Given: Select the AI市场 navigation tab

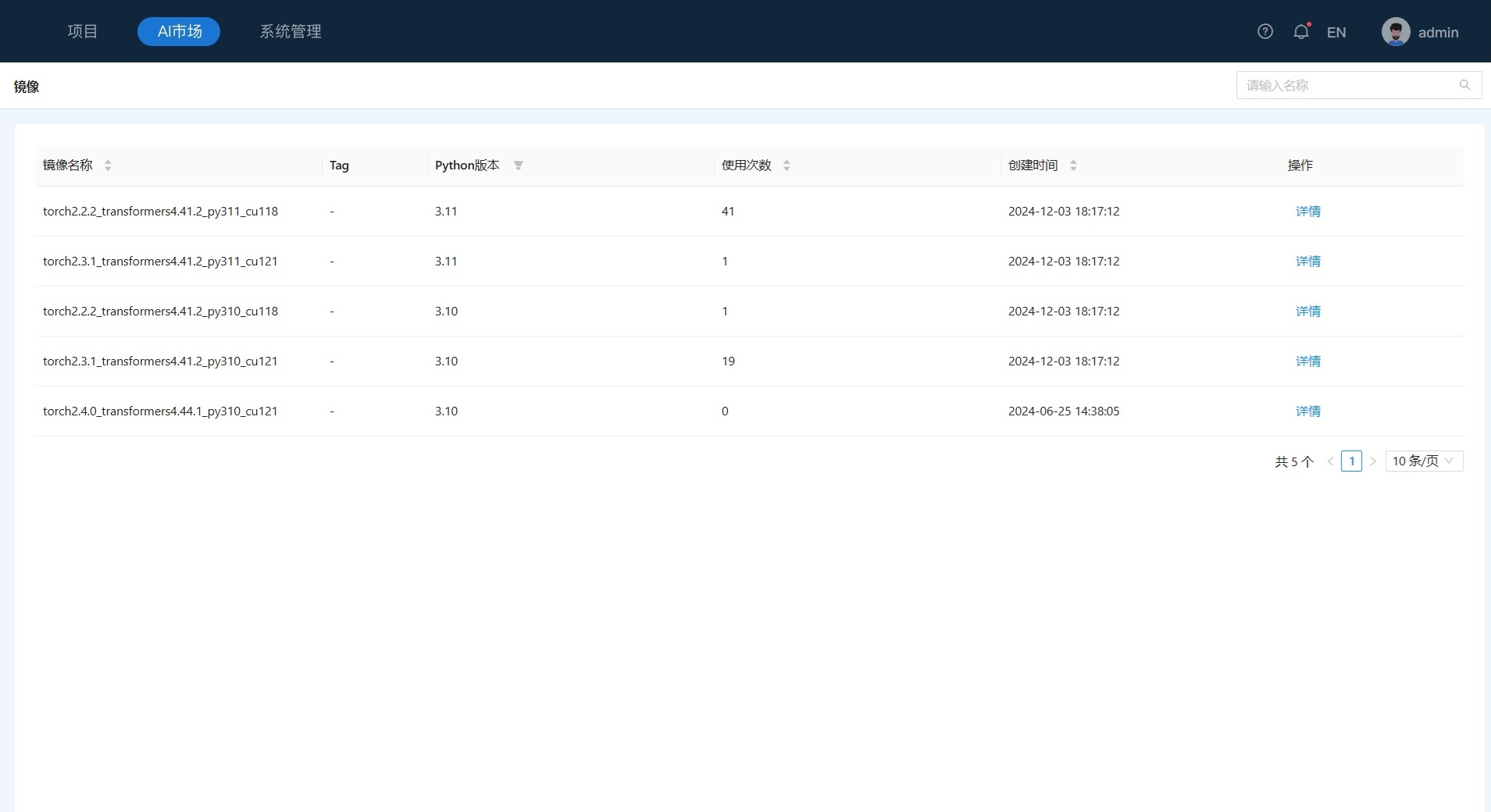Looking at the screenshot, I should 179,31.
